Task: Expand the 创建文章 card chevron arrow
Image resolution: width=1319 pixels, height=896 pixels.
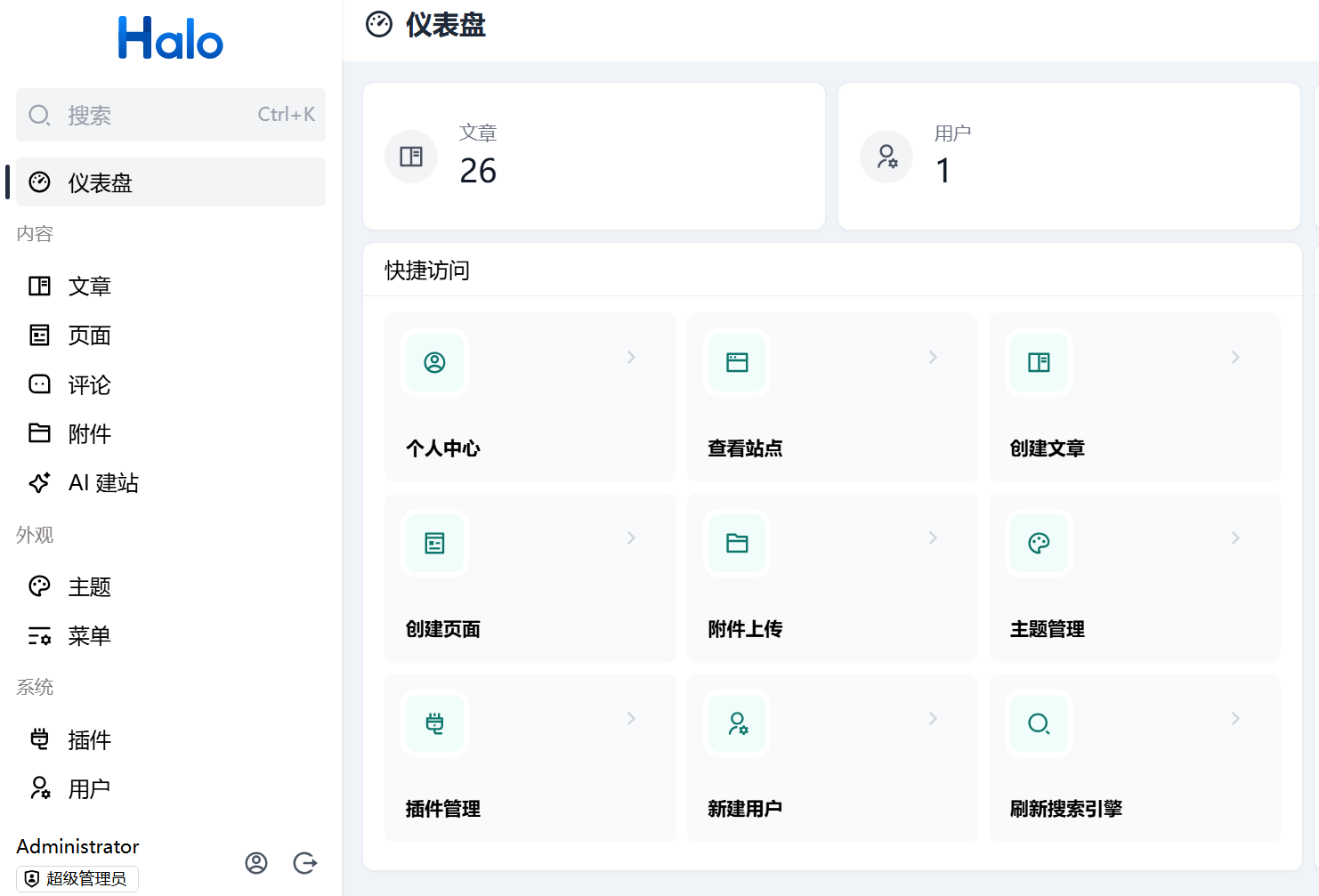Action: point(1235,357)
